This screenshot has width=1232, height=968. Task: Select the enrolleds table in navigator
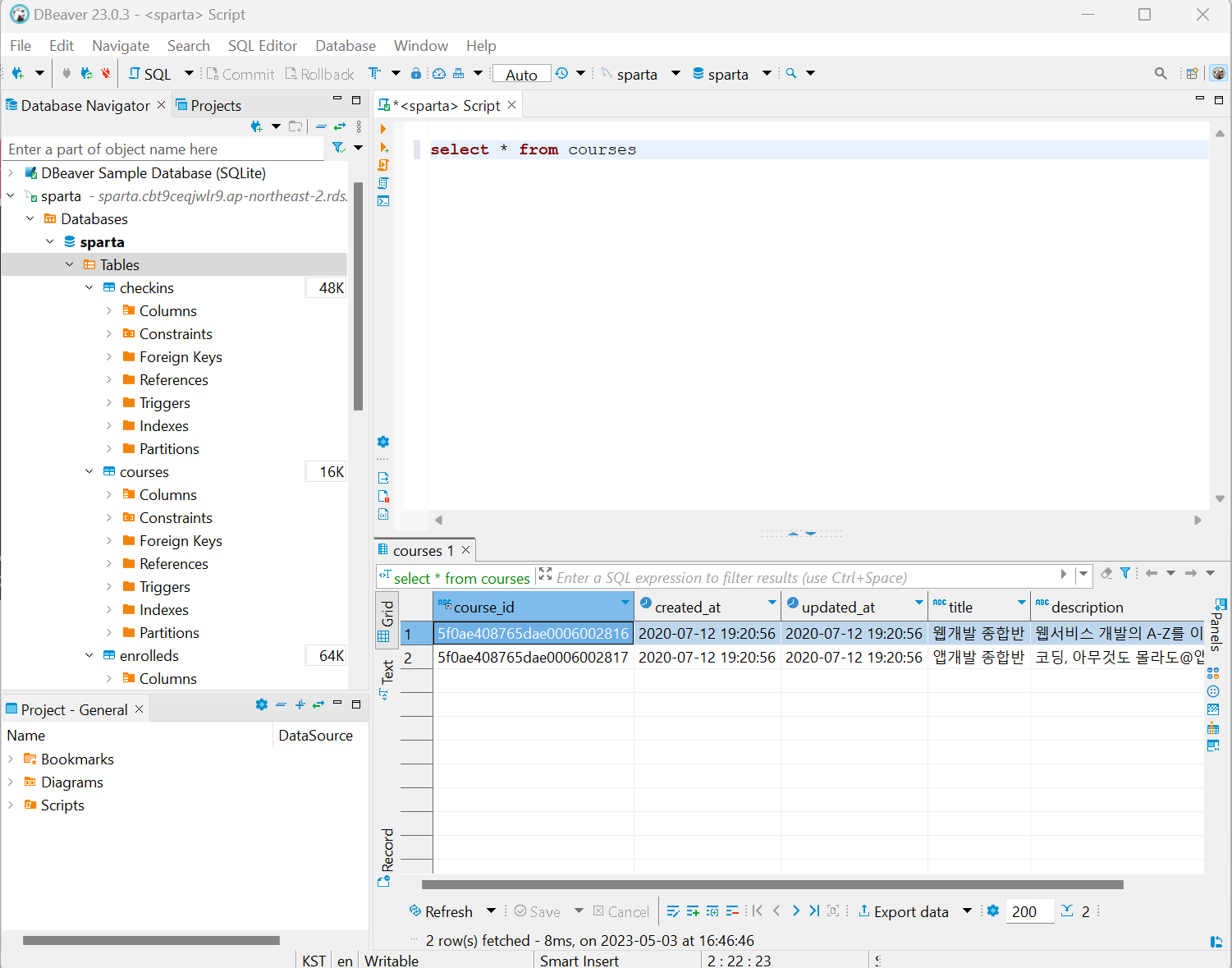tap(149, 656)
